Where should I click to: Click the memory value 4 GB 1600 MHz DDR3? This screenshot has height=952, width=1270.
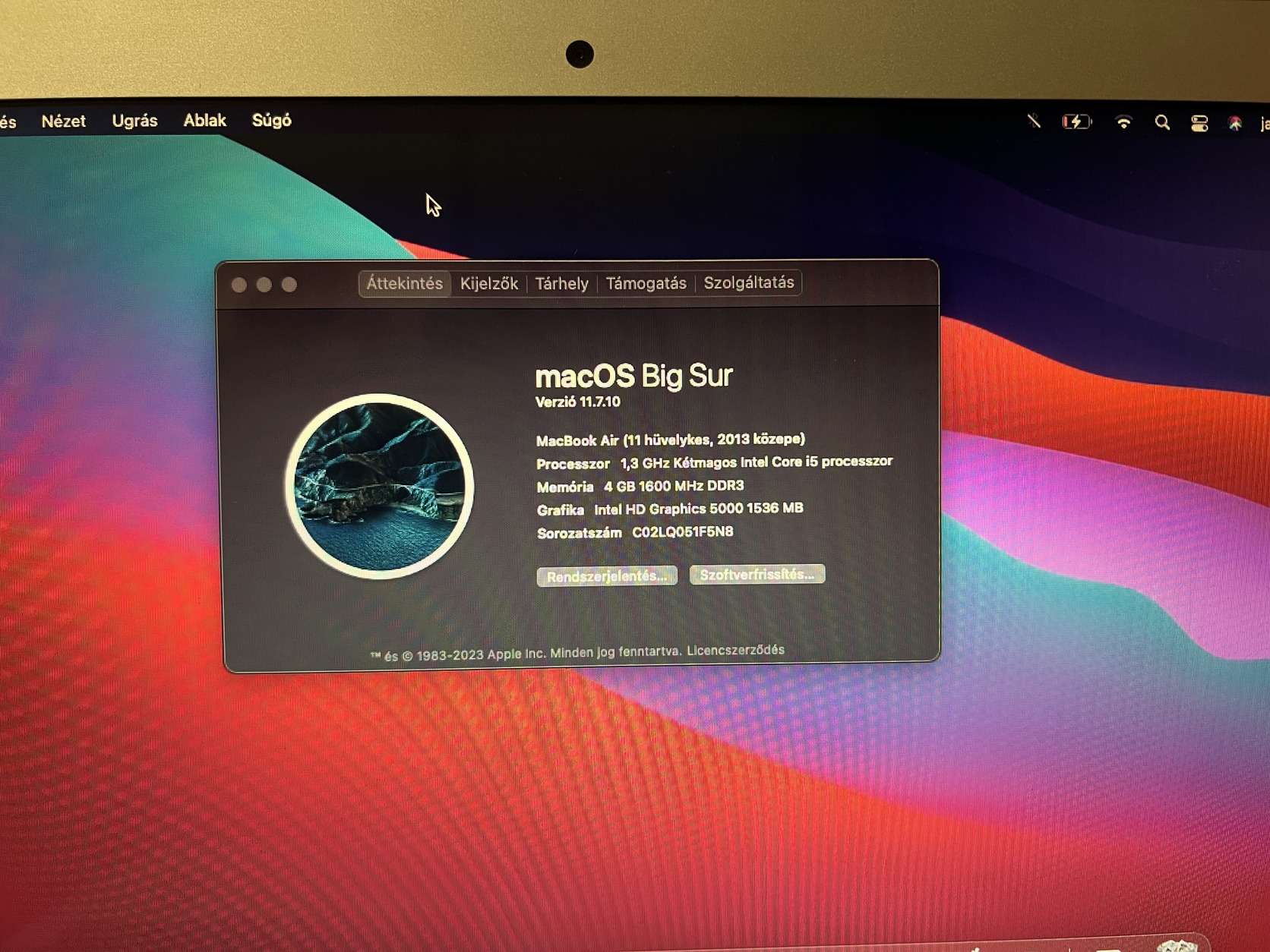pos(674,486)
